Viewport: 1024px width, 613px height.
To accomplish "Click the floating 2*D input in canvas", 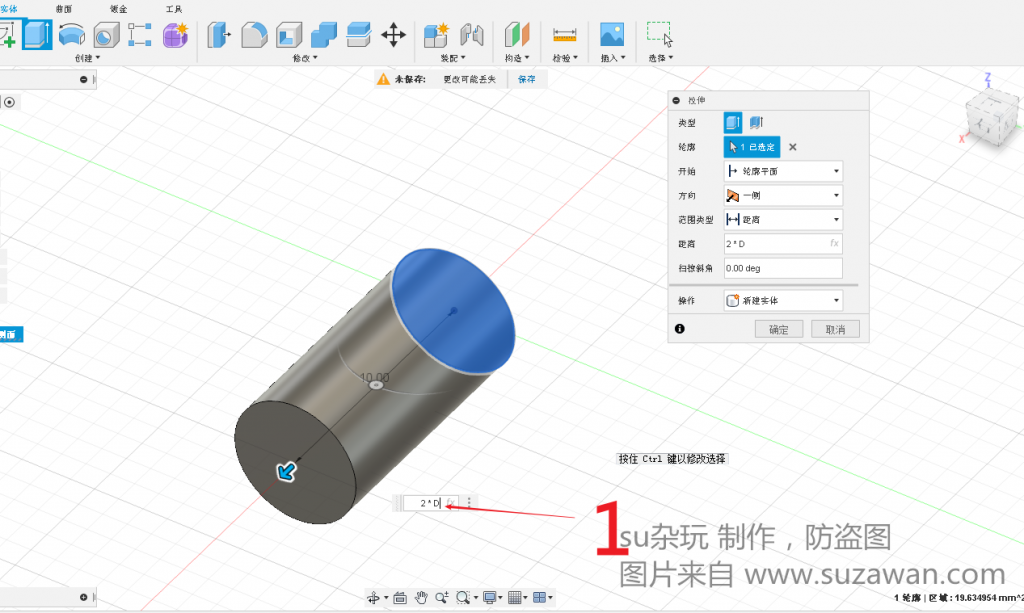I will tap(430, 503).
